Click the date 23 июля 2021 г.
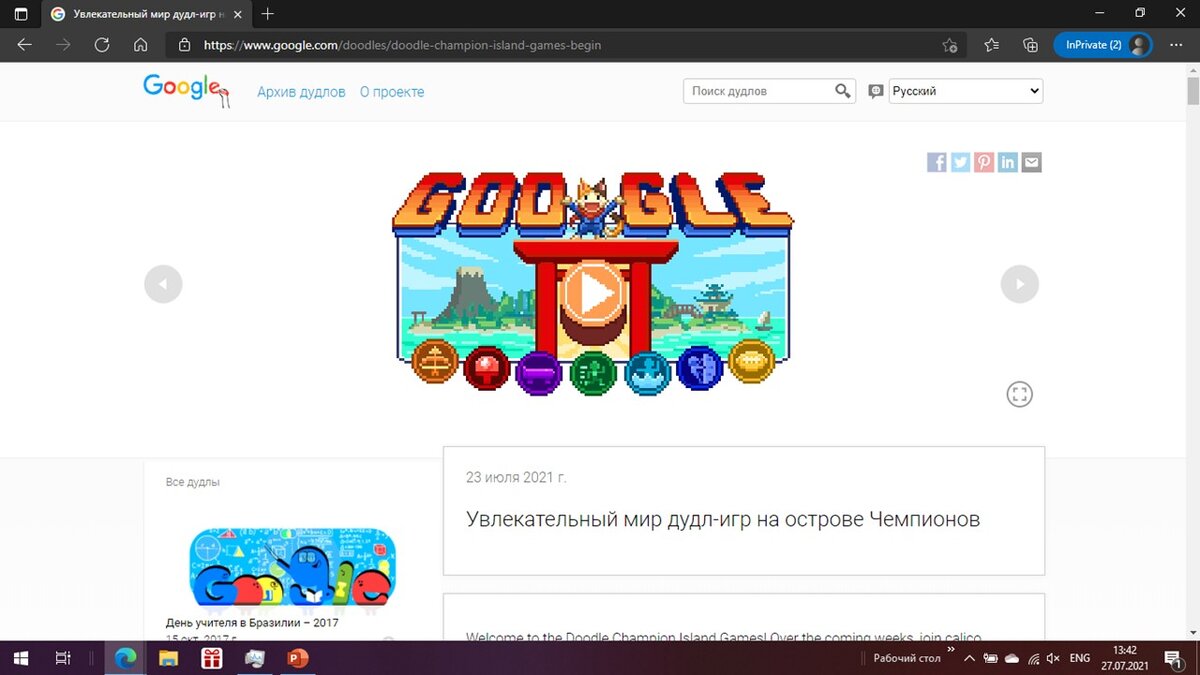1200x675 pixels. click(516, 477)
